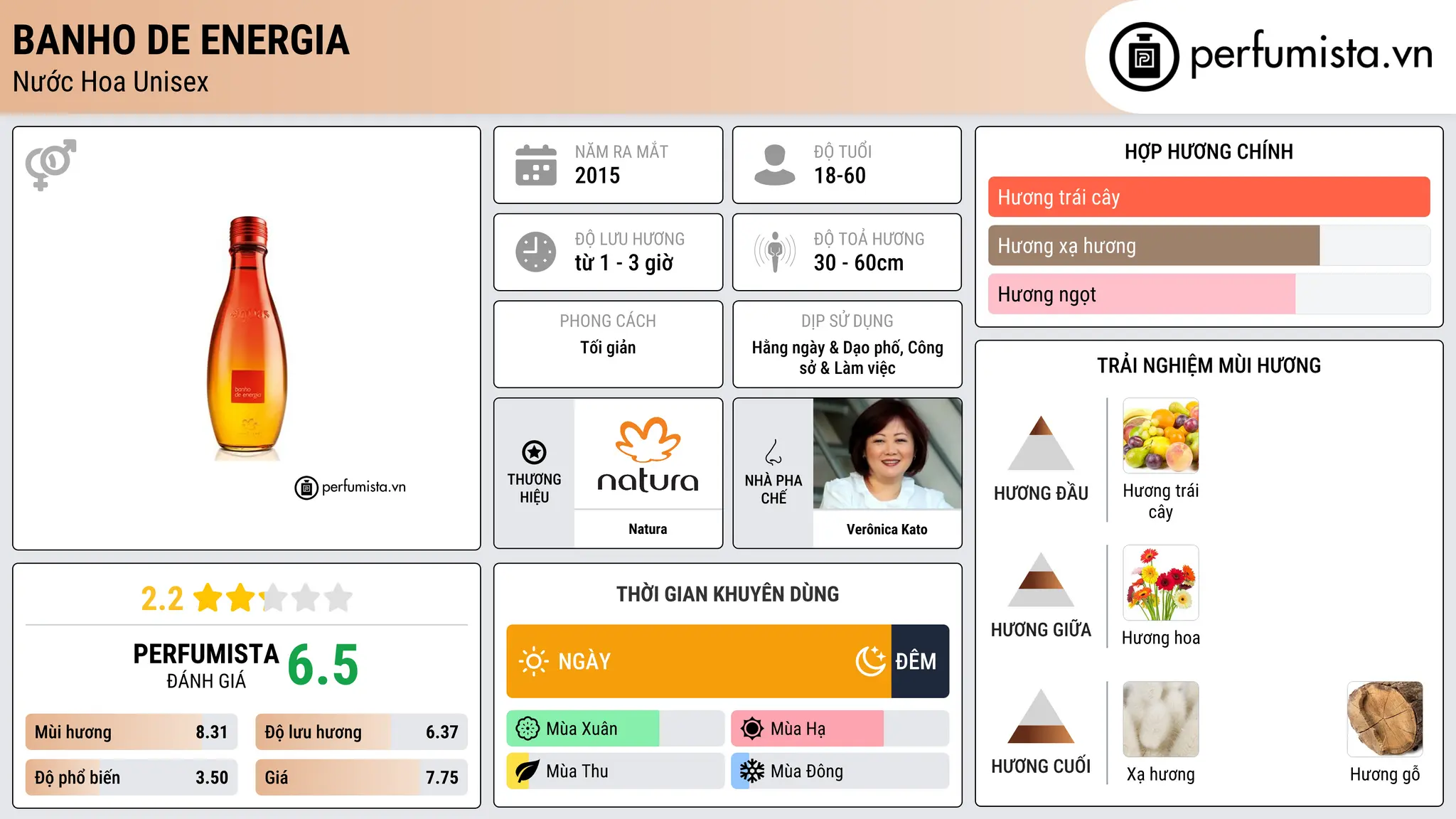Click the Mùa Xuân season bar
Screen dimensions: 1456x819
615,729
